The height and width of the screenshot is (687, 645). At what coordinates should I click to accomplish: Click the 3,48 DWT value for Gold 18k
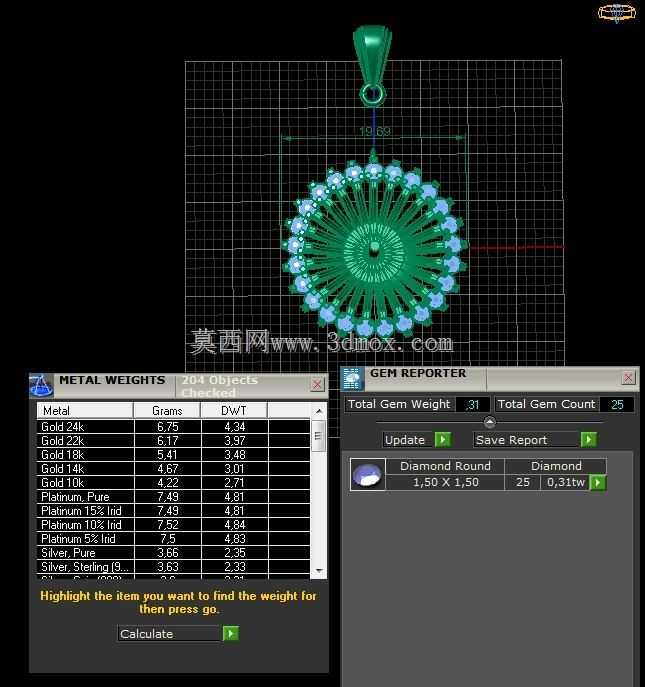coord(234,454)
